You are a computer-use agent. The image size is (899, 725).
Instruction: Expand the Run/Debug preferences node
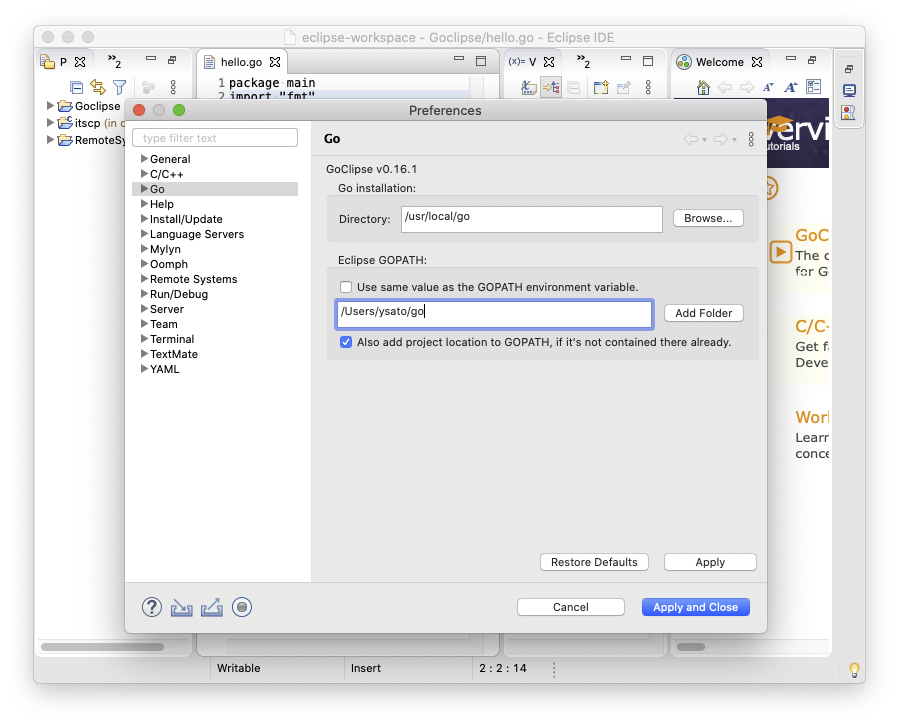tap(144, 294)
